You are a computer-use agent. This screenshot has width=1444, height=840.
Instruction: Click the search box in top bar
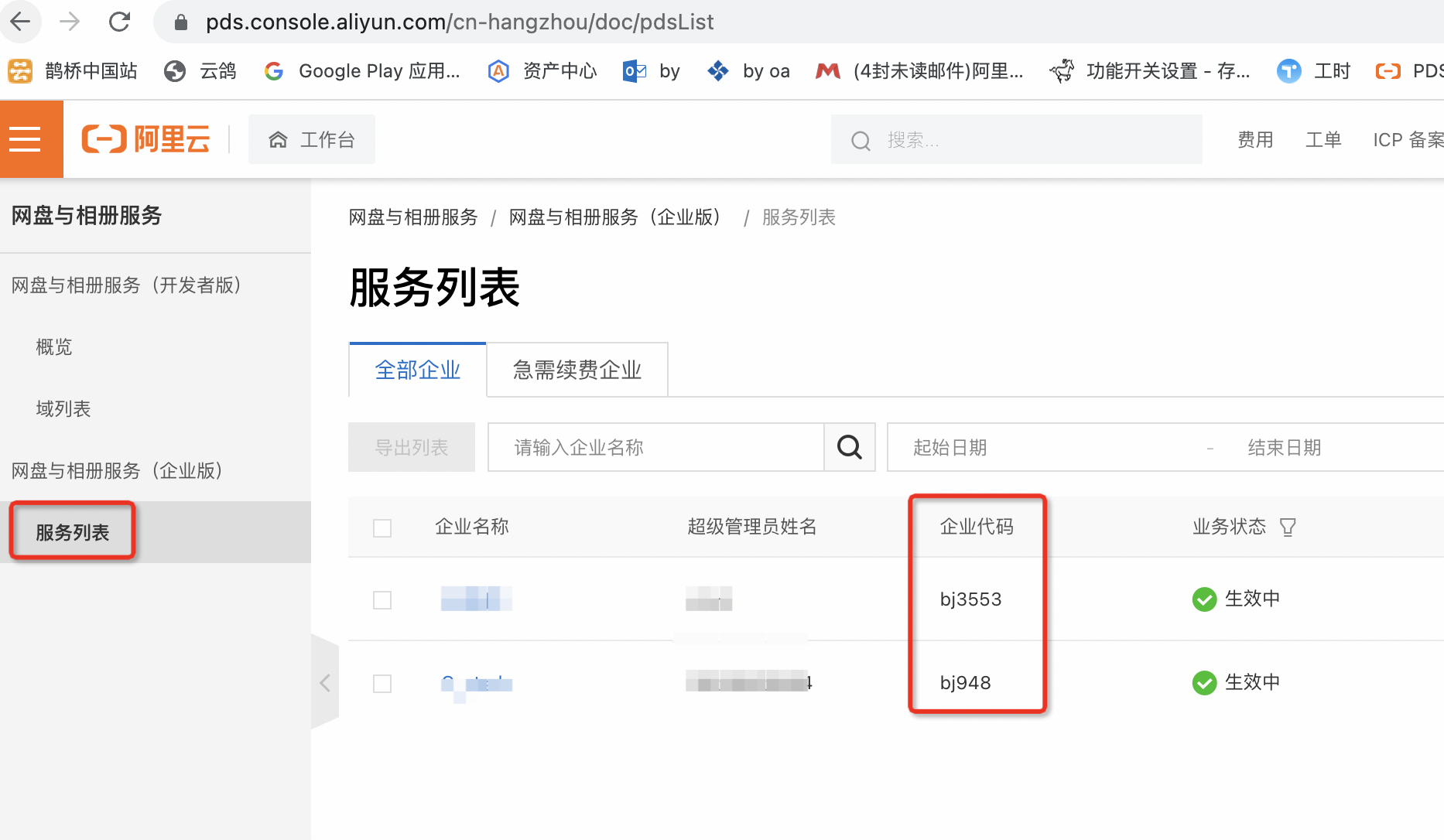point(1016,140)
